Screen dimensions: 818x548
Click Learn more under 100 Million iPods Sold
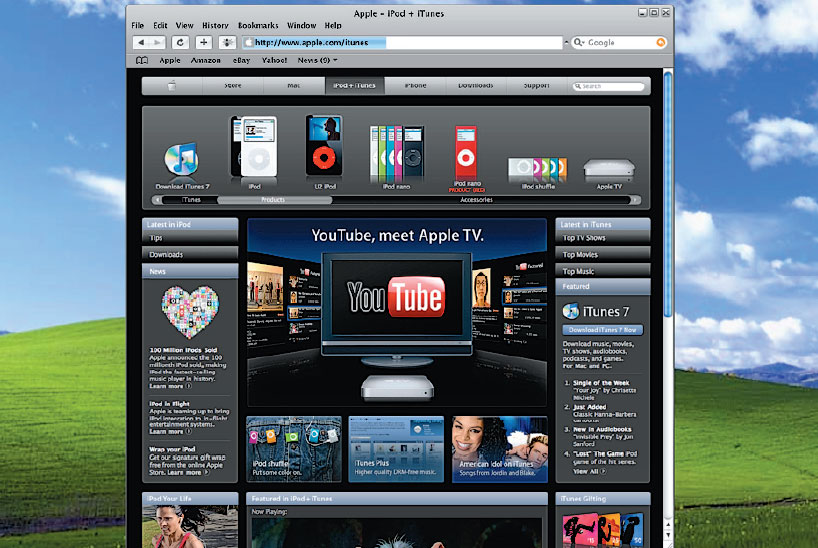pyautogui.click(x=170, y=386)
